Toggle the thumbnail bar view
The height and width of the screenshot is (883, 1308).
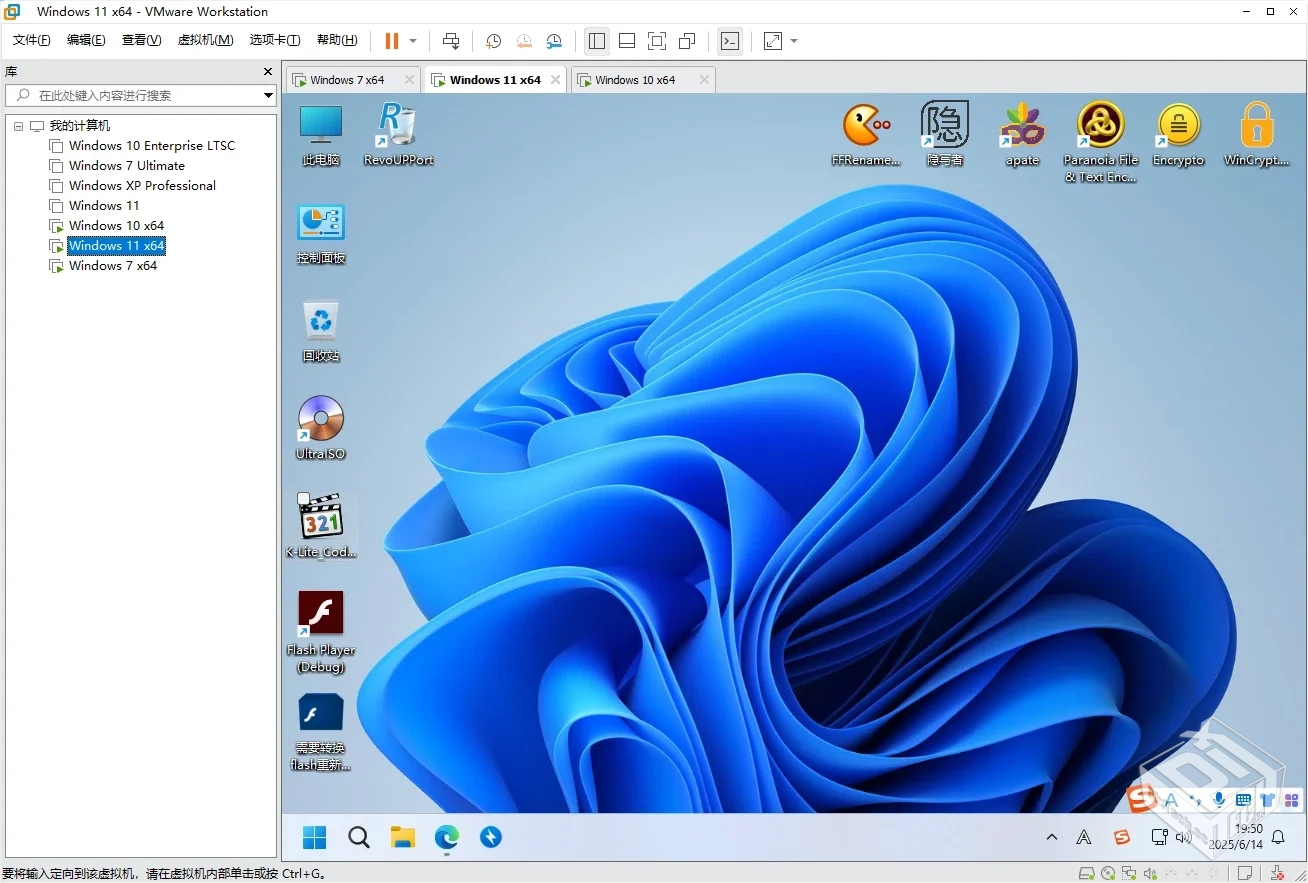[627, 41]
